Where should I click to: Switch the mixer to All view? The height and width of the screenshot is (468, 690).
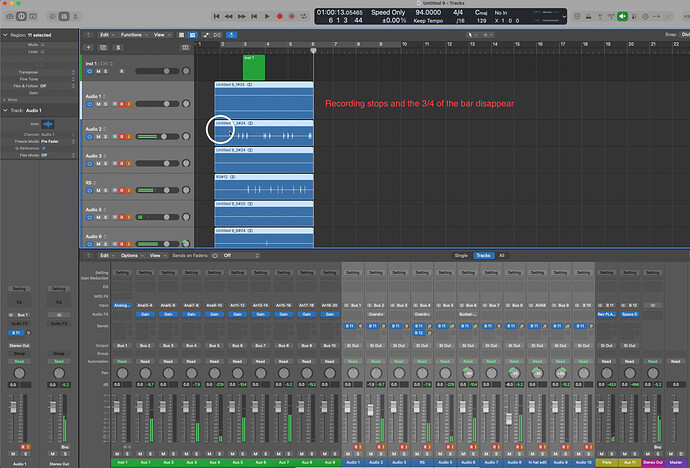tap(501, 256)
